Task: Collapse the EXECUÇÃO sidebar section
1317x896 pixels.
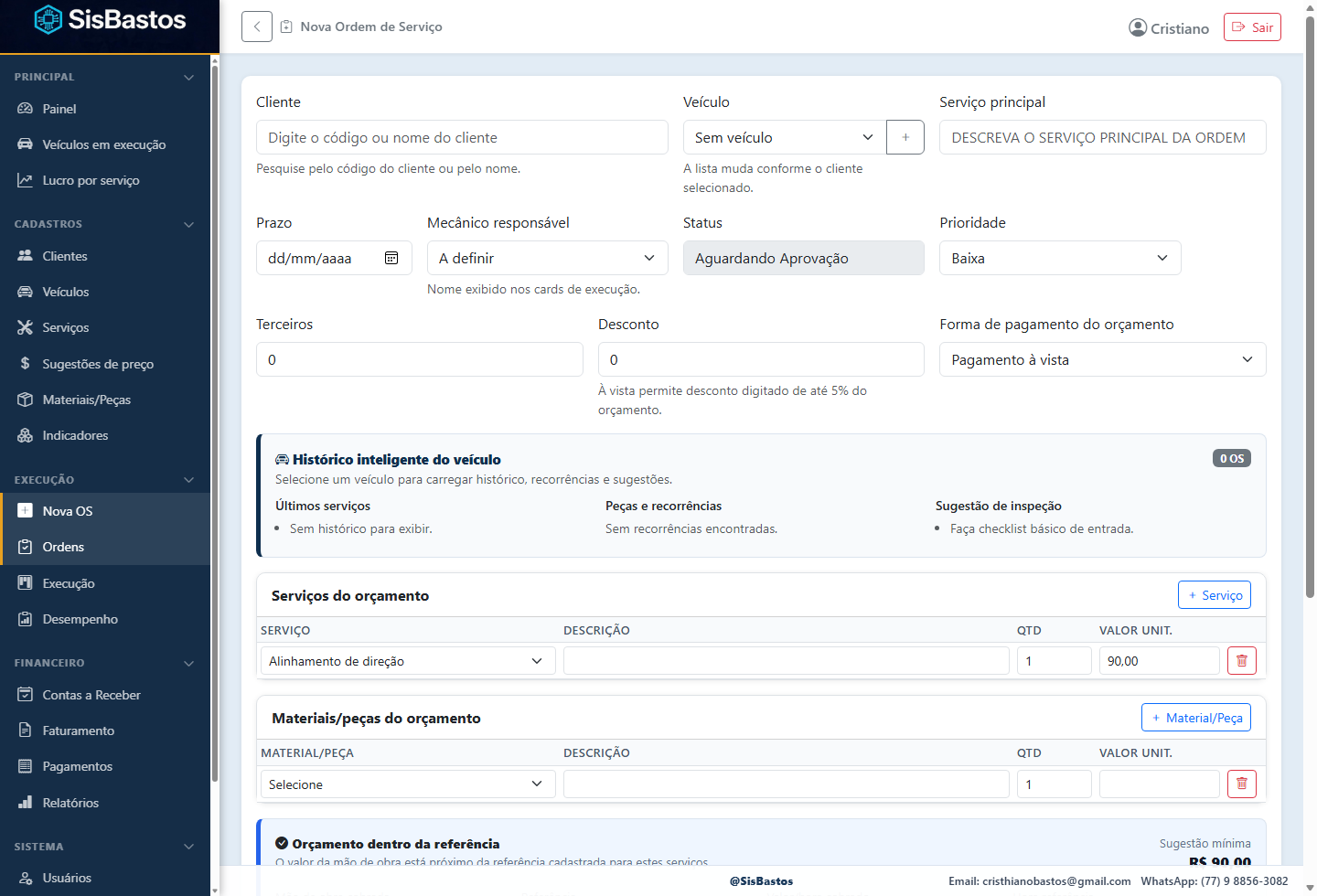Action: point(189,480)
